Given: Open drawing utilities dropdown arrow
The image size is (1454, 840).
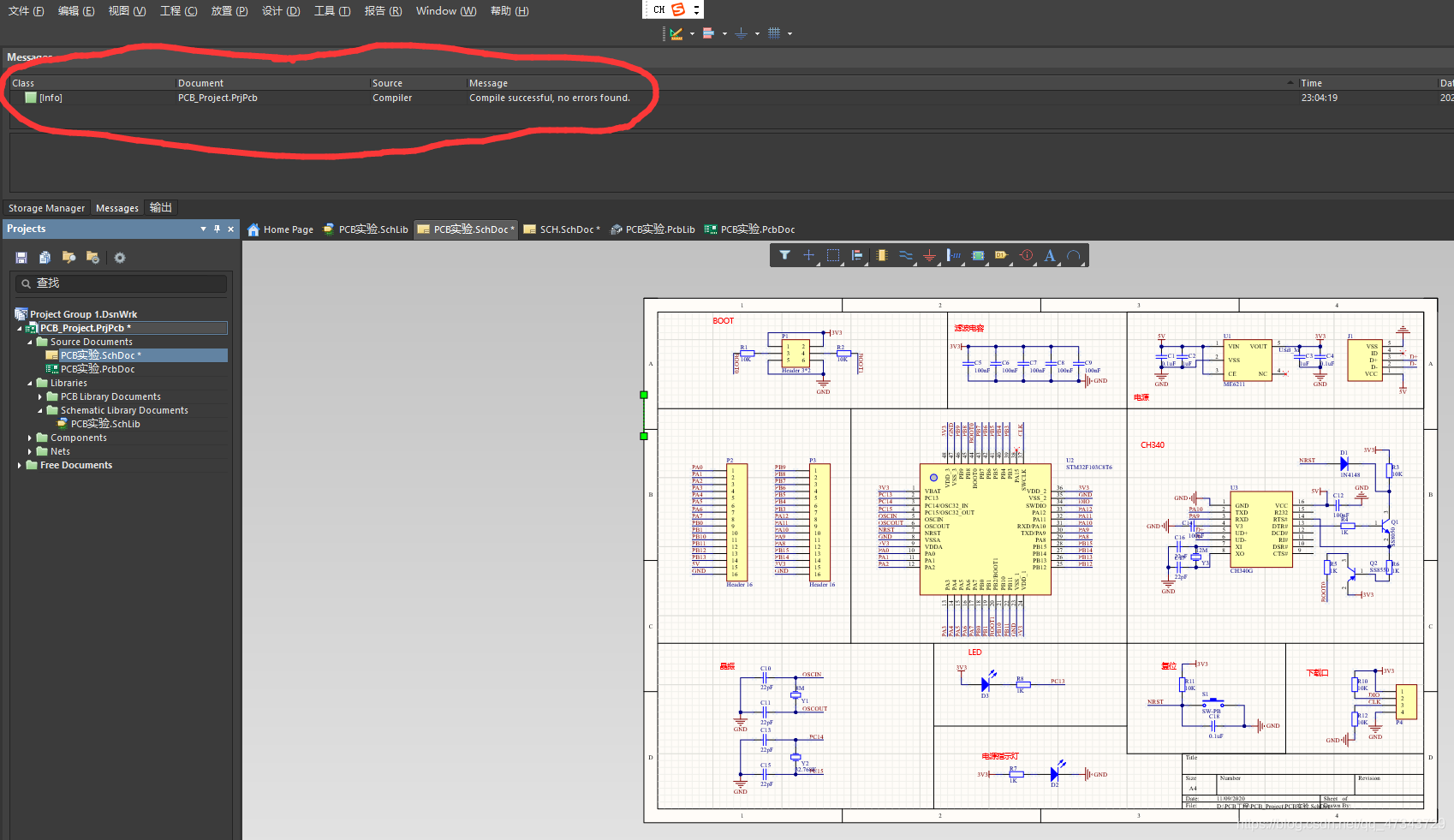Looking at the screenshot, I should click(692, 34).
